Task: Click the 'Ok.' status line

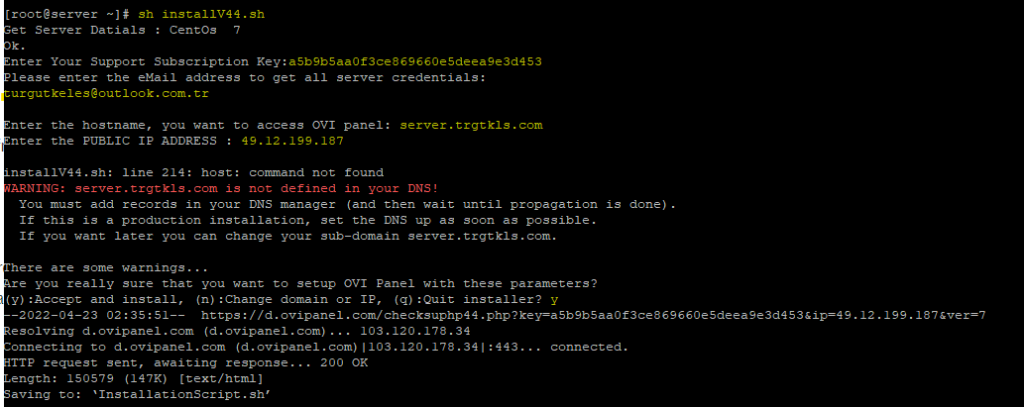Action: coord(14,46)
